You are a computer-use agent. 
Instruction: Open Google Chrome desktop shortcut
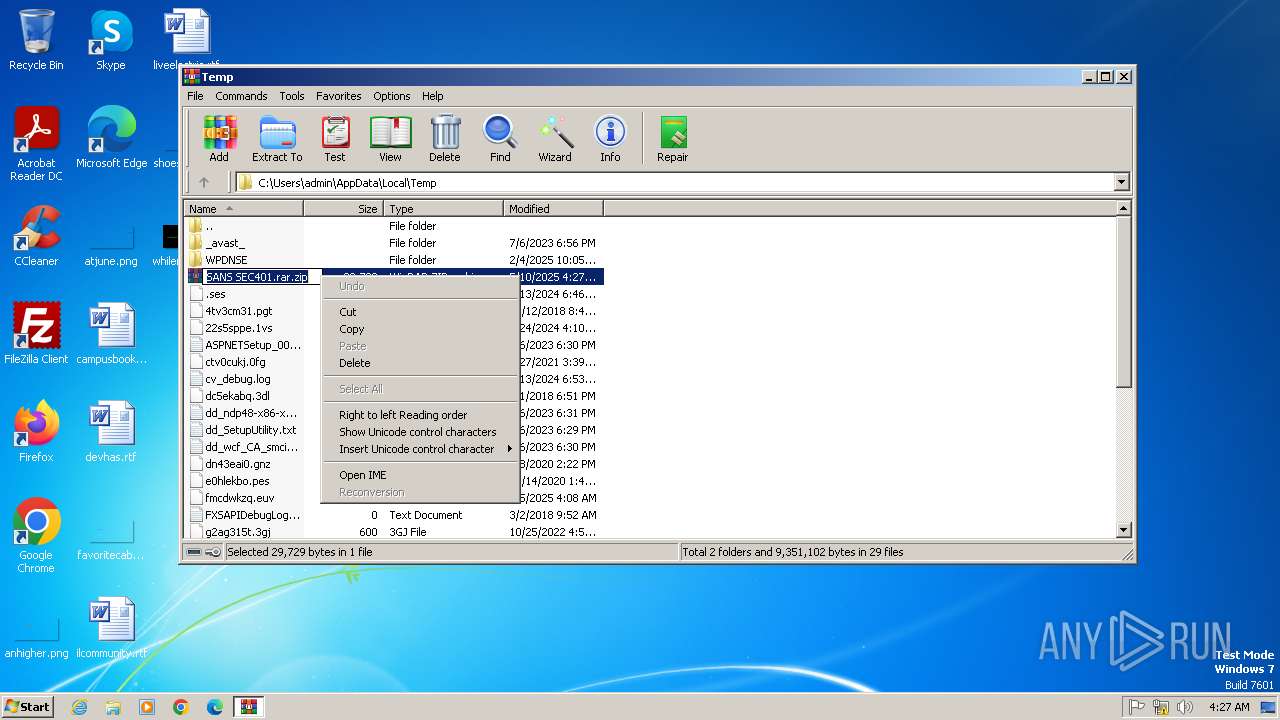coord(36,536)
